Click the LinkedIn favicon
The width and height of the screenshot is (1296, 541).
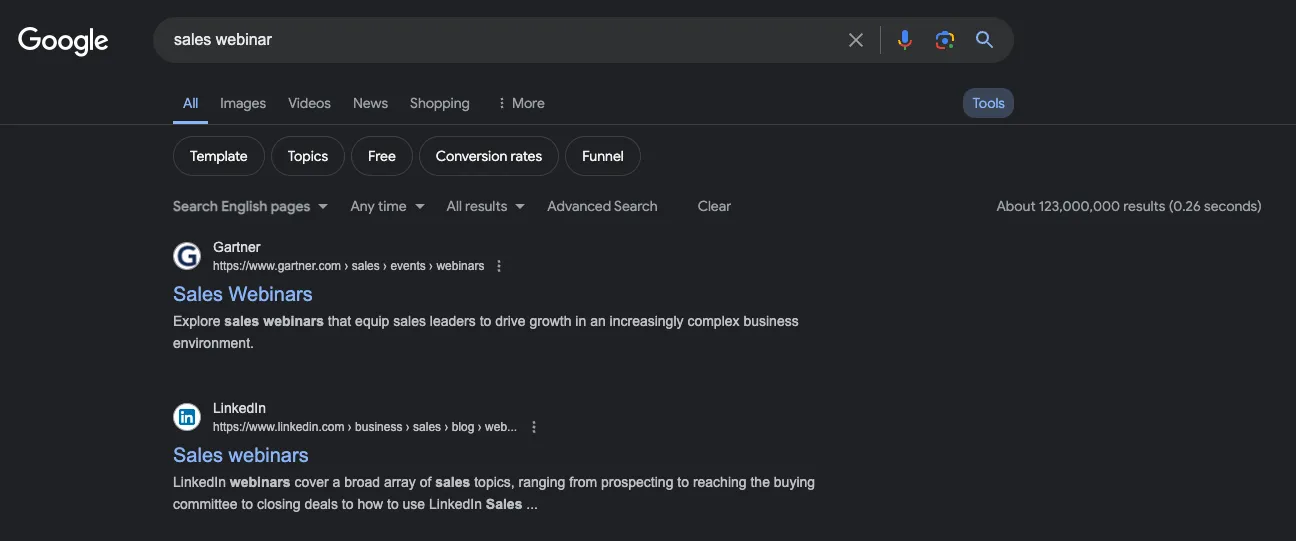187,417
